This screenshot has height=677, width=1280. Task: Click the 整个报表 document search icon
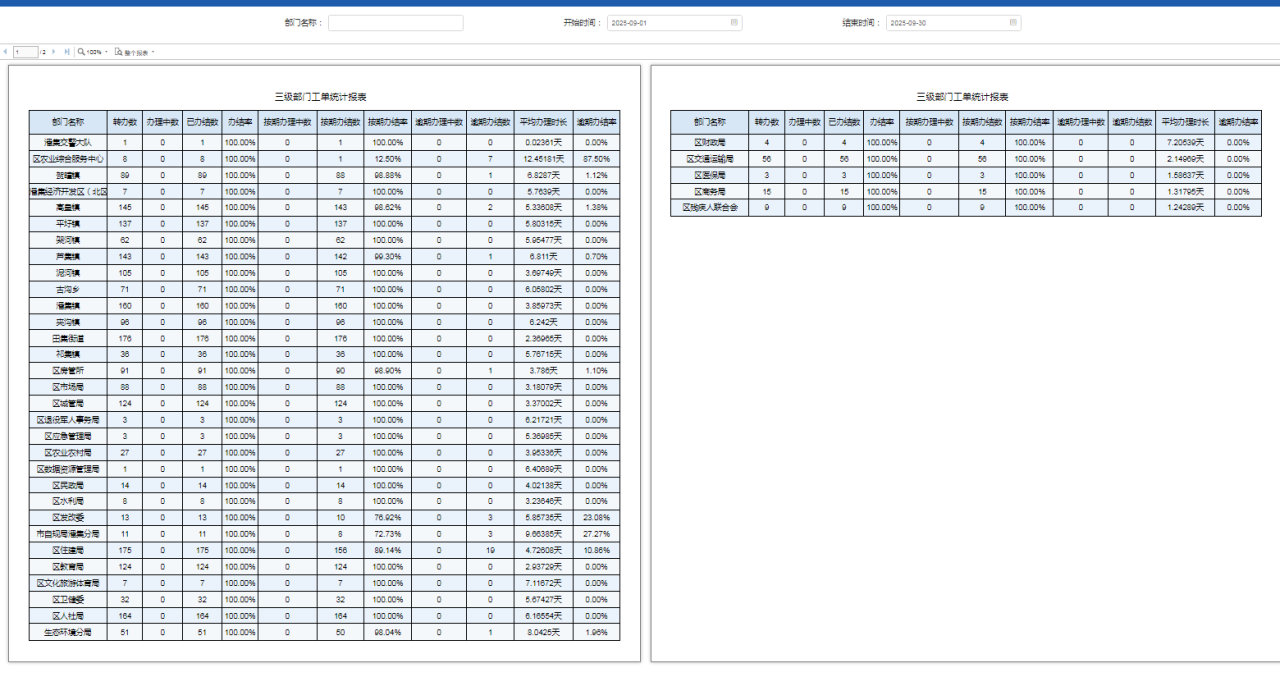(118, 51)
